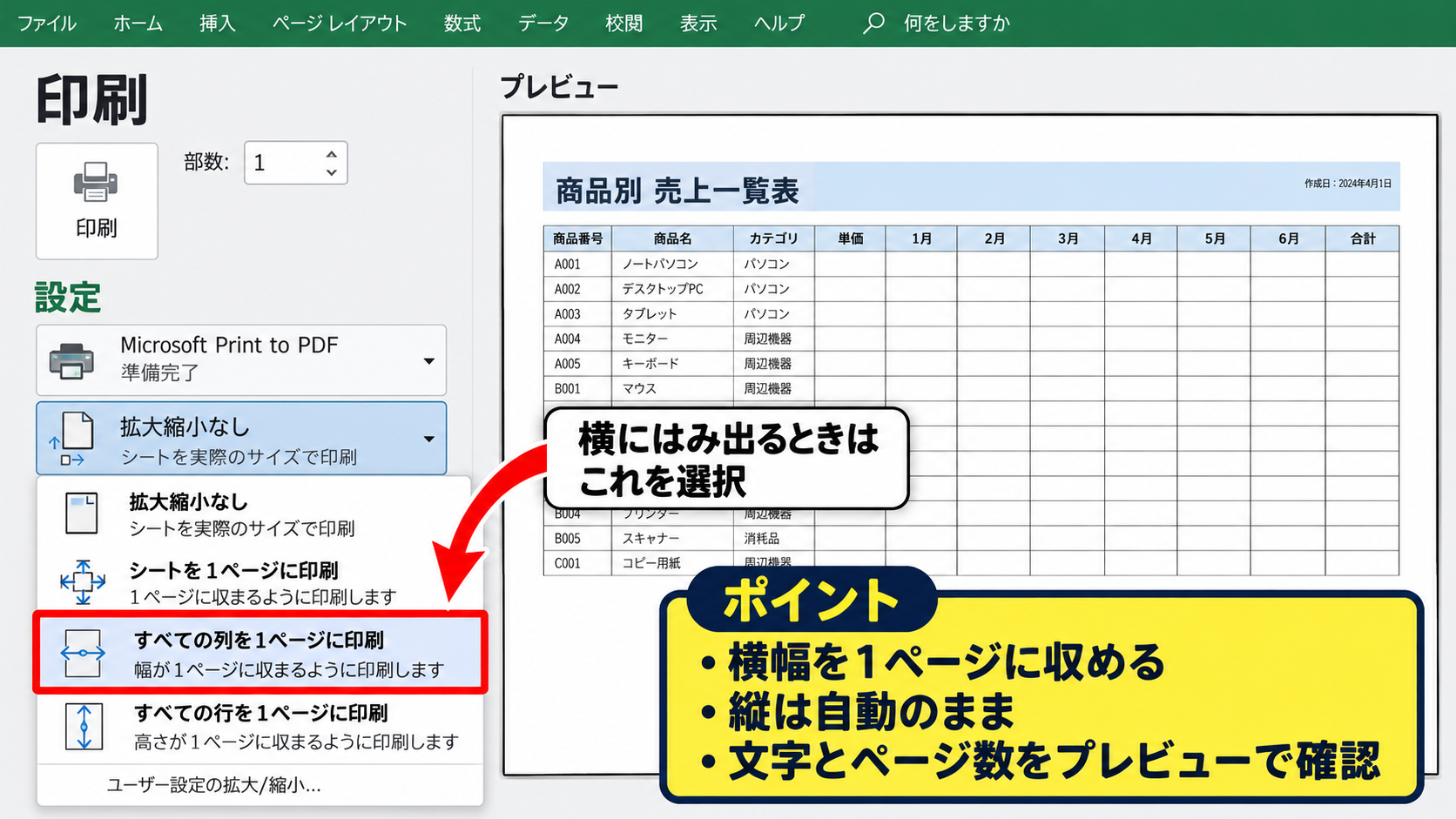Click the 商品別 売上一覧表 title in preview

pyautogui.click(x=677, y=191)
